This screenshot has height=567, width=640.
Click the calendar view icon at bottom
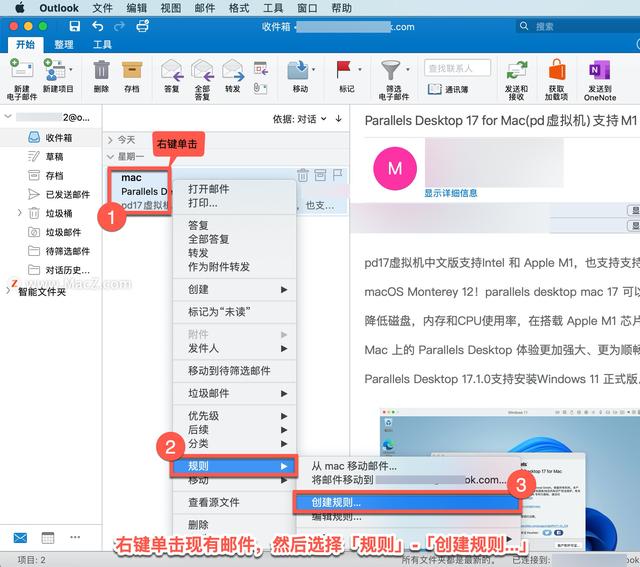[x=48, y=538]
